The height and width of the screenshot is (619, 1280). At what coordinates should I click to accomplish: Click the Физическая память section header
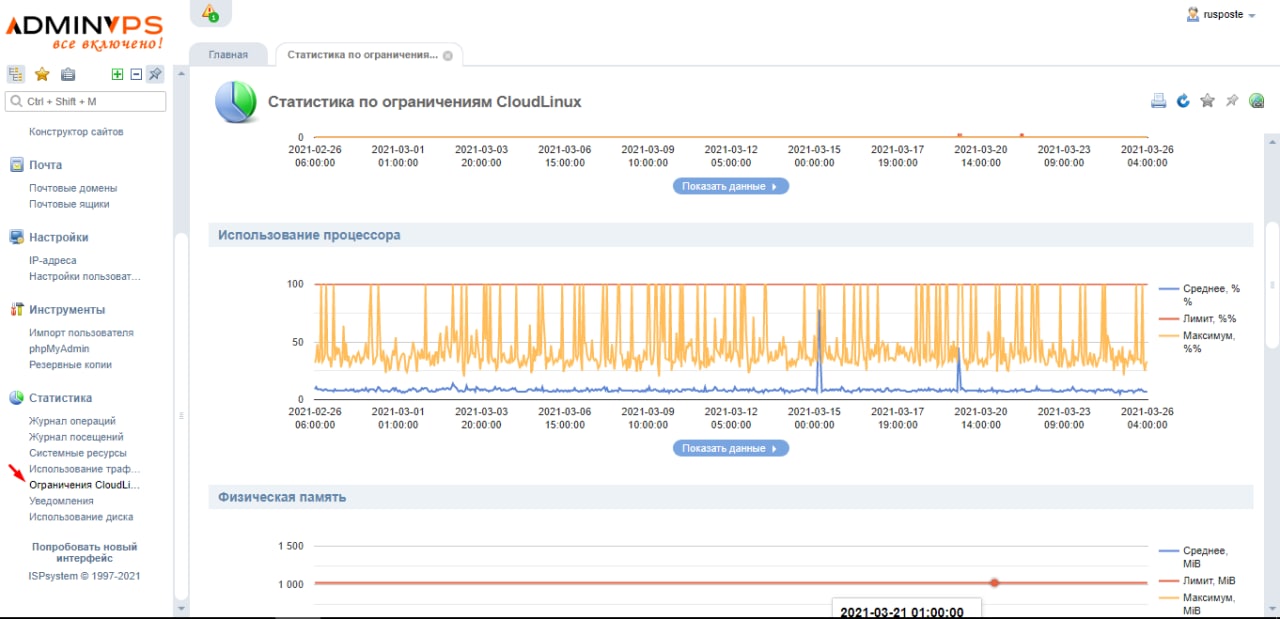pyautogui.click(x=730, y=497)
